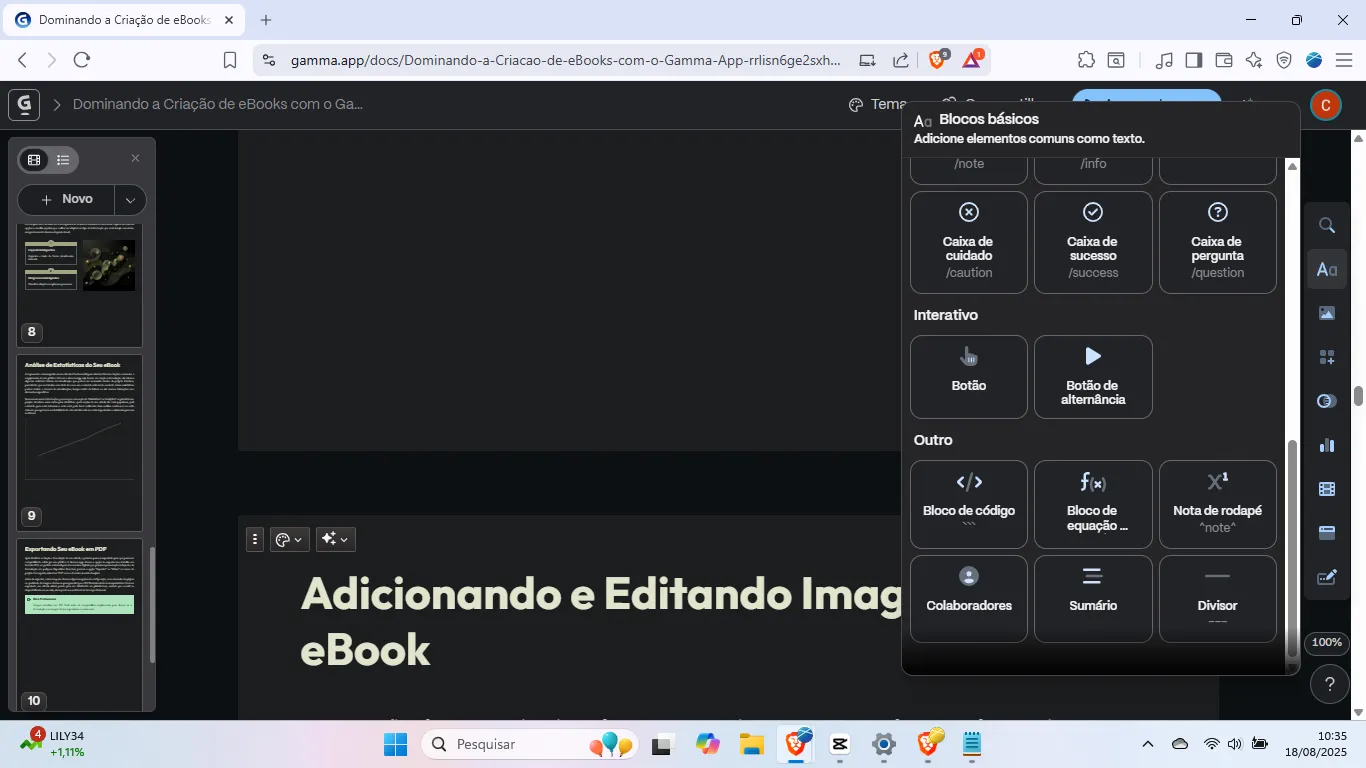1366x768 pixels.
Task: Switch to filmstrip view in sidebar
Action: pyautogui.click(x=34, y=160)
